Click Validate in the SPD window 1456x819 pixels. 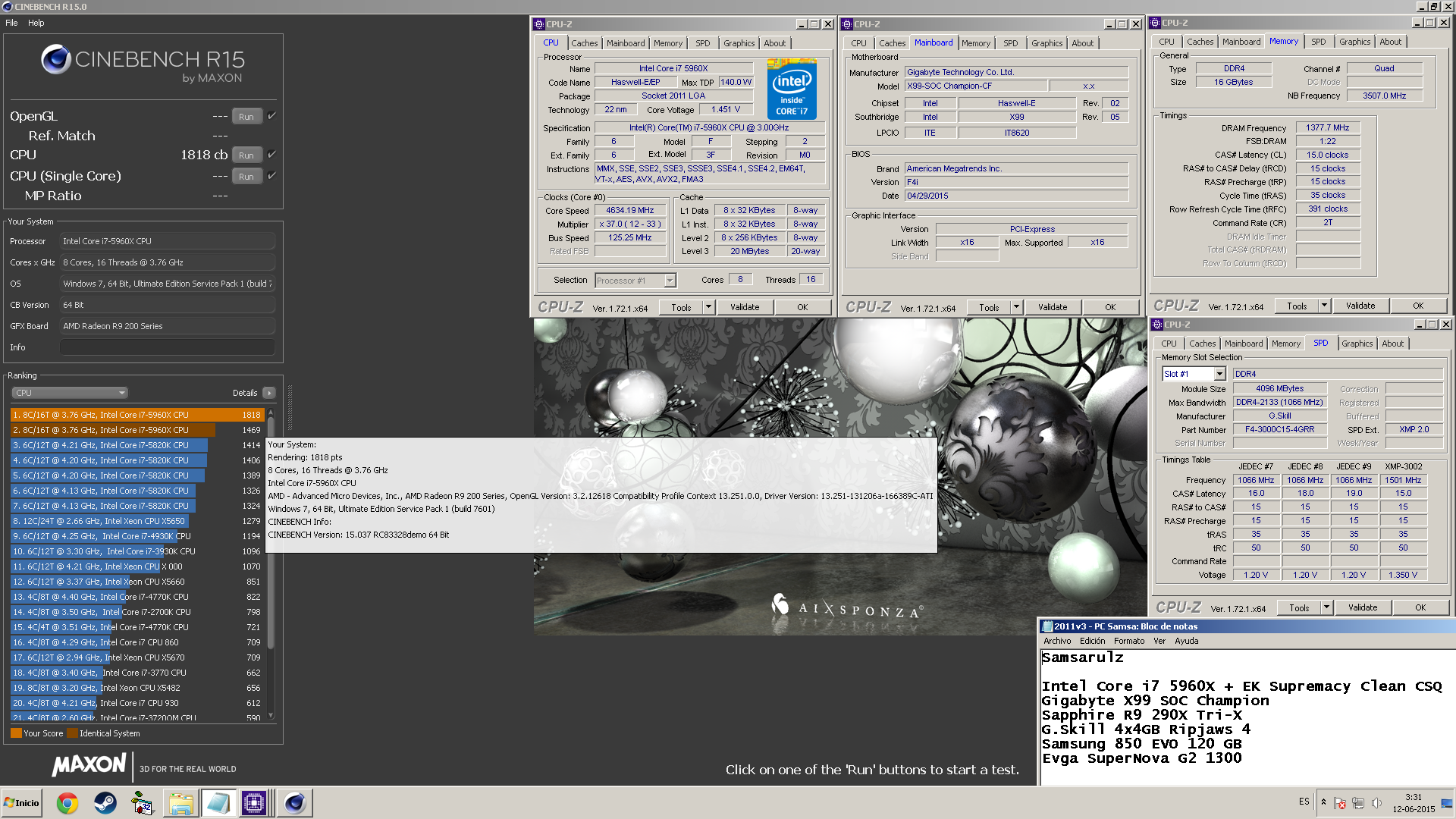(1363, 607)
